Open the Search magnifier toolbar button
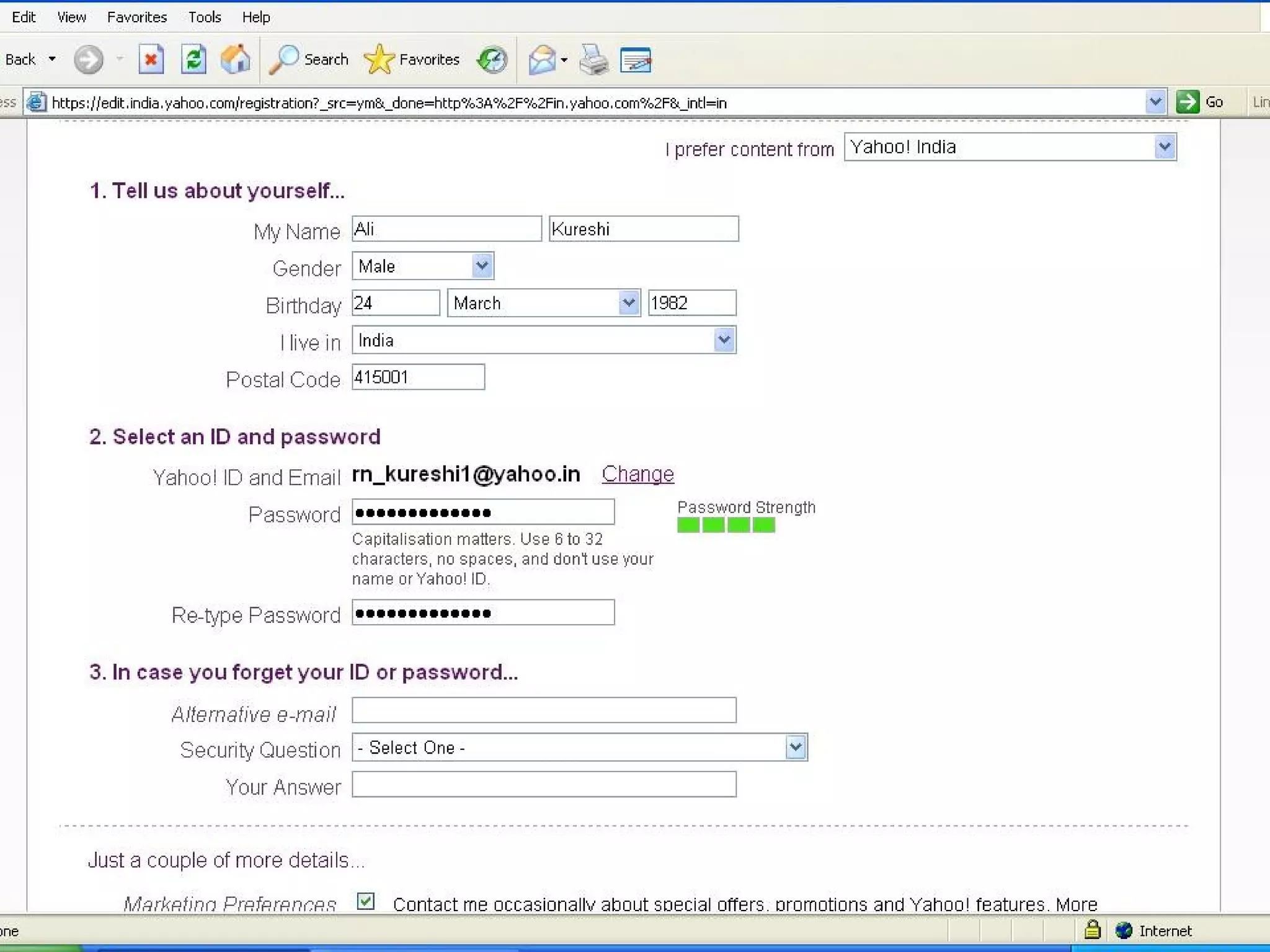Image resolution: width=1270 pixels, height=952 pixels. [308, 60]
